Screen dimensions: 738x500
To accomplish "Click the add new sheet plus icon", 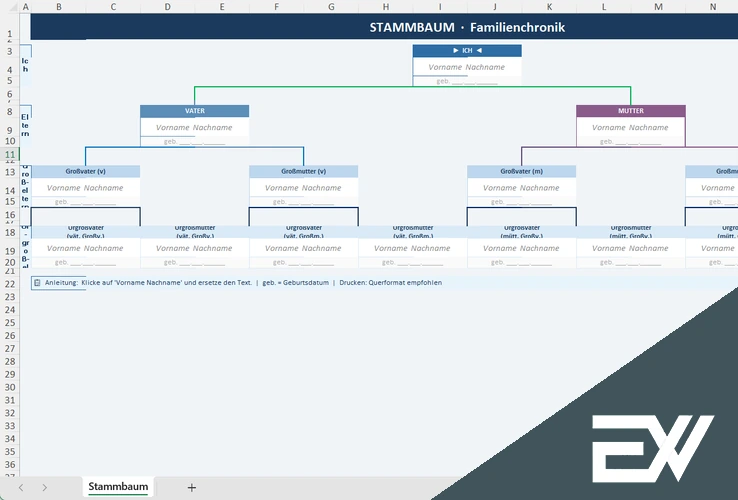I will pos(192,487).
